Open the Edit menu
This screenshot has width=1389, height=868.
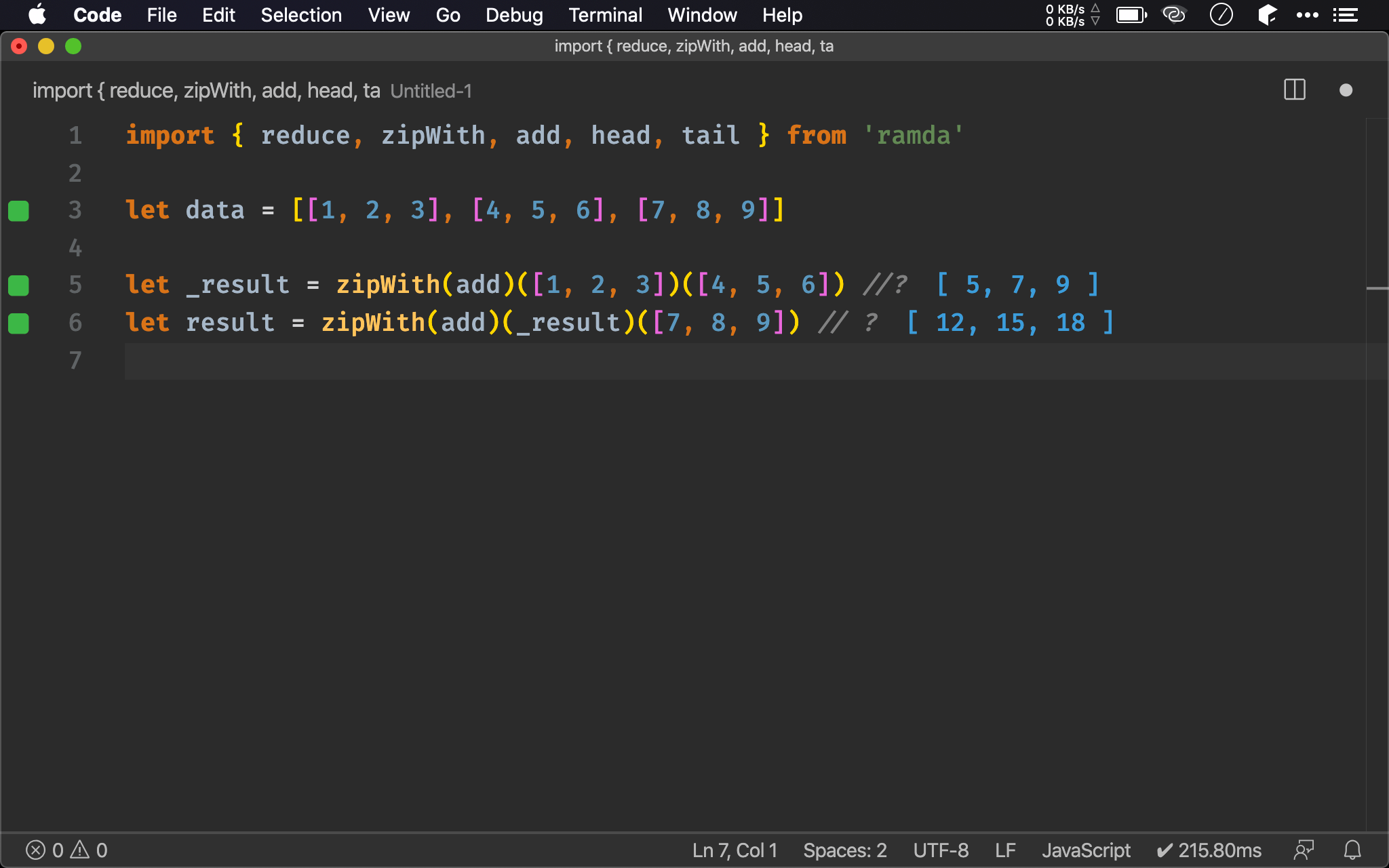click(218, 15)
